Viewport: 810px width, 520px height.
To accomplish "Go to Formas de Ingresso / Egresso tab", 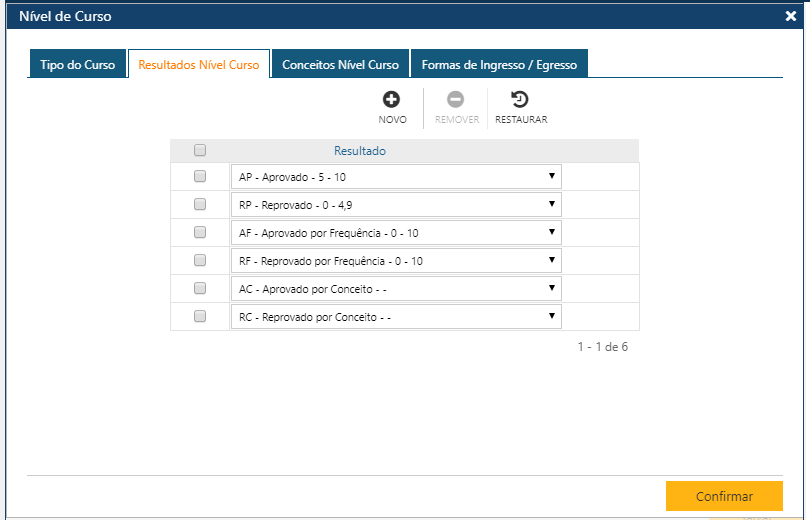I will (x=499, y=65).
